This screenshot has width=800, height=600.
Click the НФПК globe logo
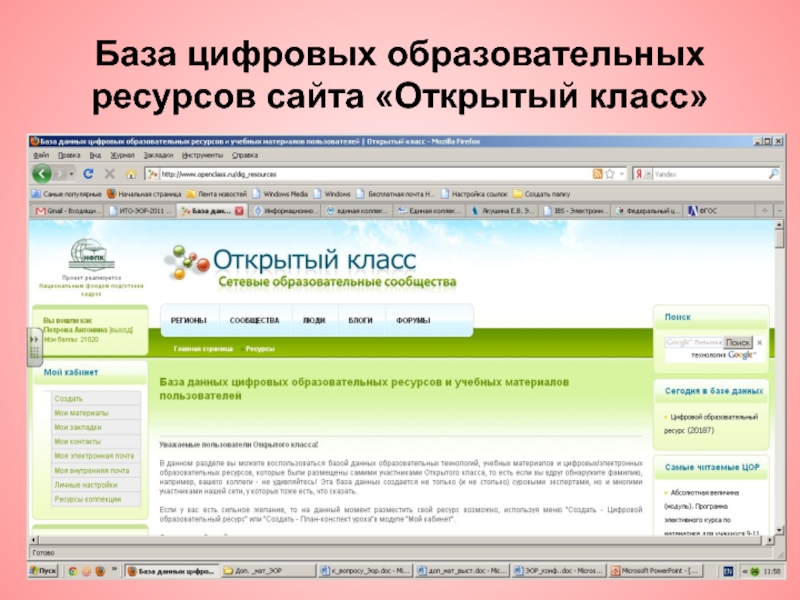point(91,255)
